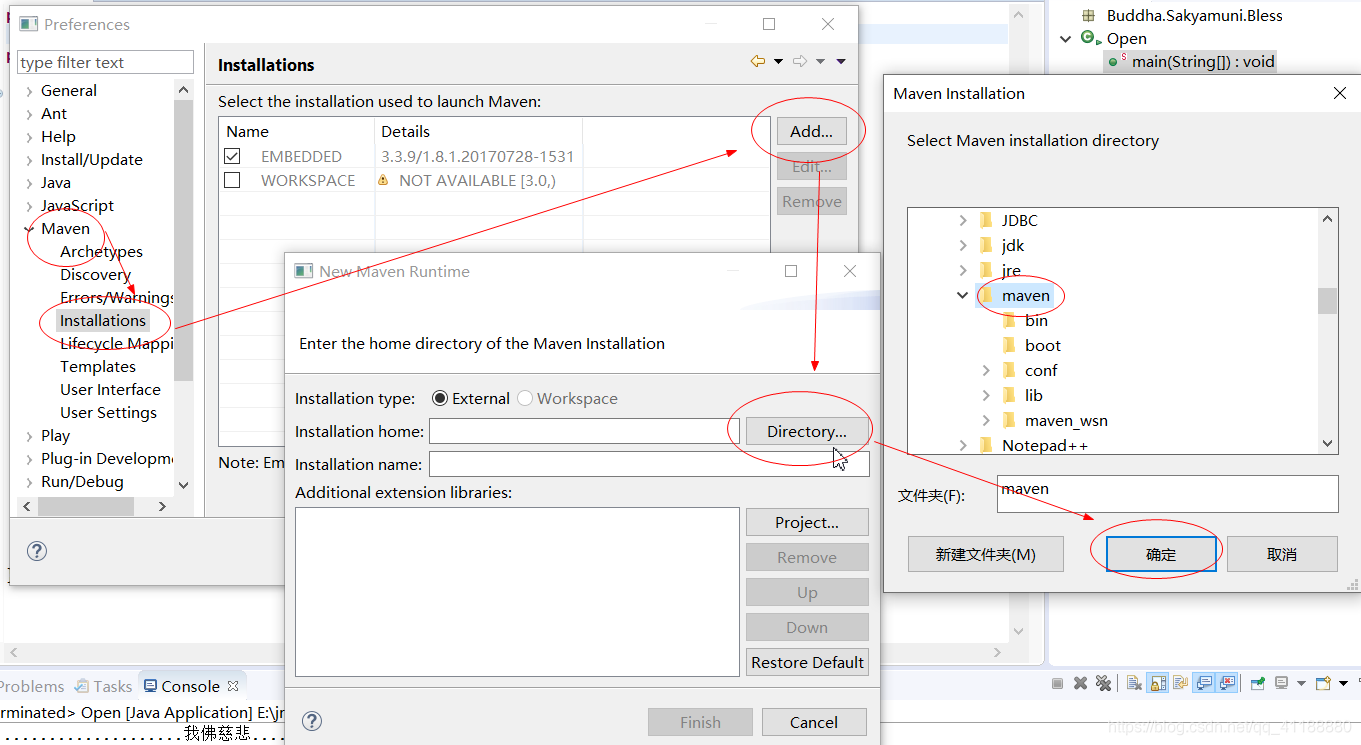
Task: Click the Preferences tree vertical scrollbar
Action: pos(183,240)
